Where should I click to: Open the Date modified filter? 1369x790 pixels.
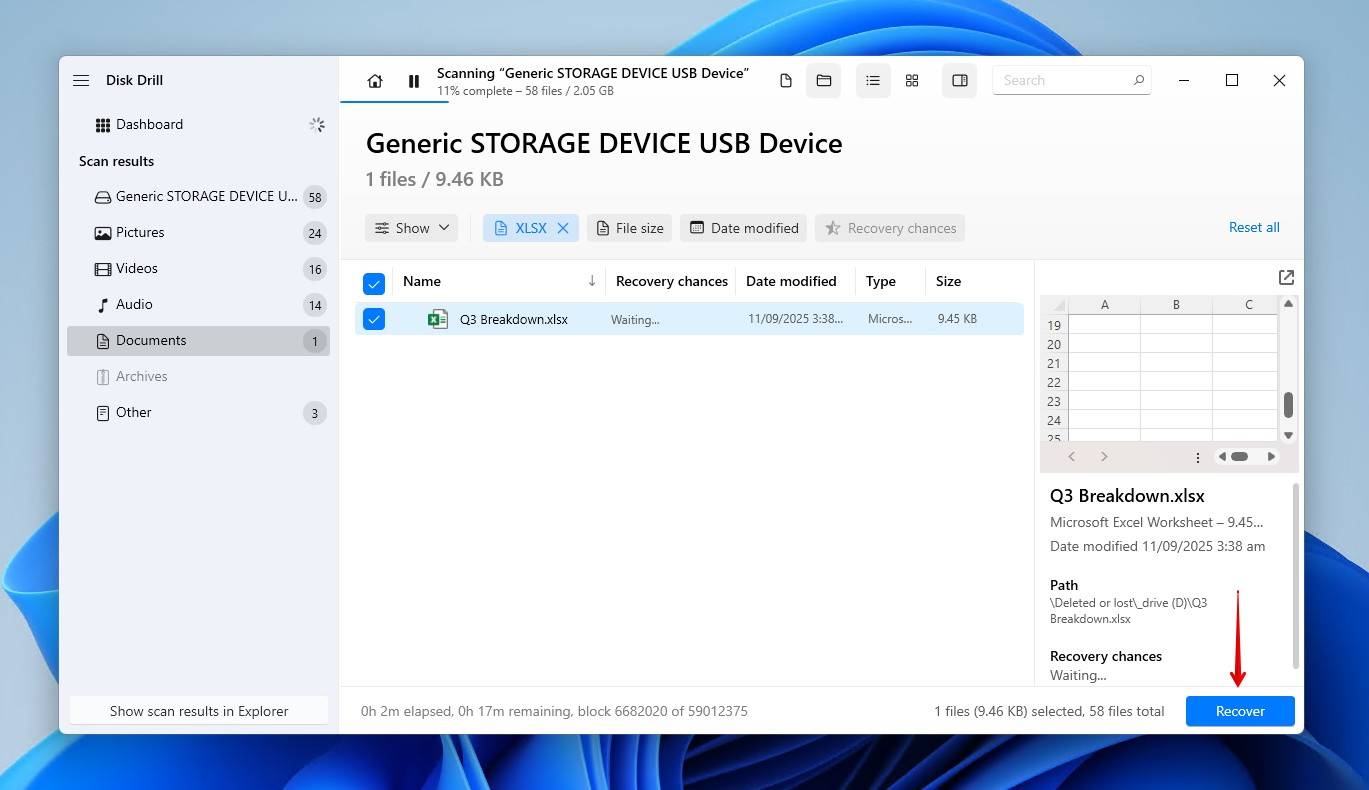coord(744,228)
